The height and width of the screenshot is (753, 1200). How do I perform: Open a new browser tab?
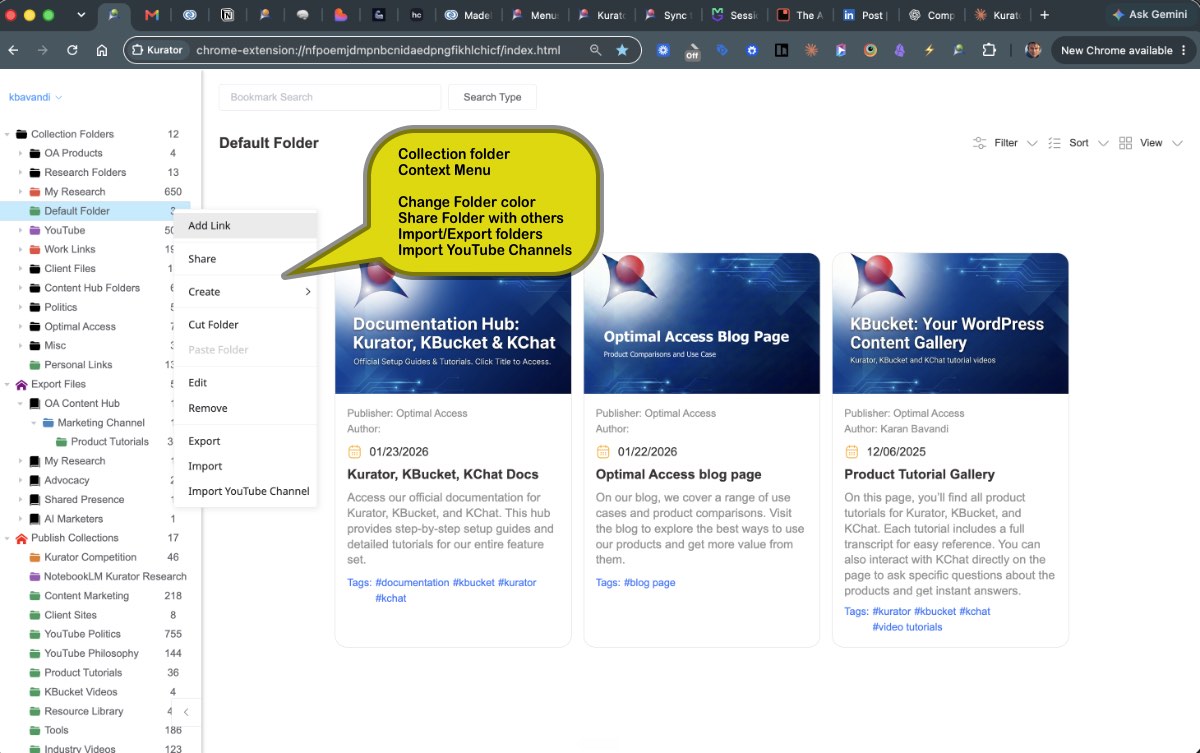click(x=1045, y=15)
